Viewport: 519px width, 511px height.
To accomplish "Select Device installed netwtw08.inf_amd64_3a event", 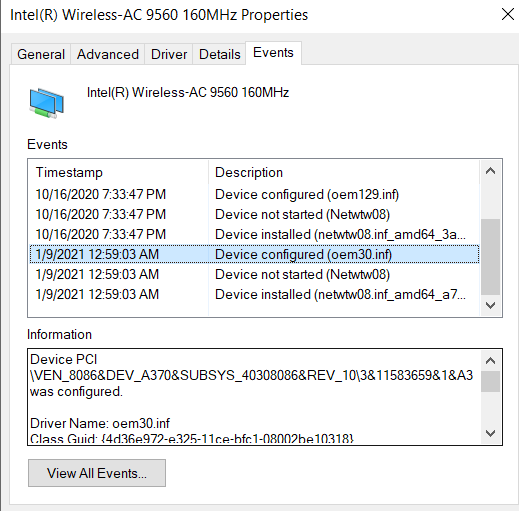I will 254,234.
